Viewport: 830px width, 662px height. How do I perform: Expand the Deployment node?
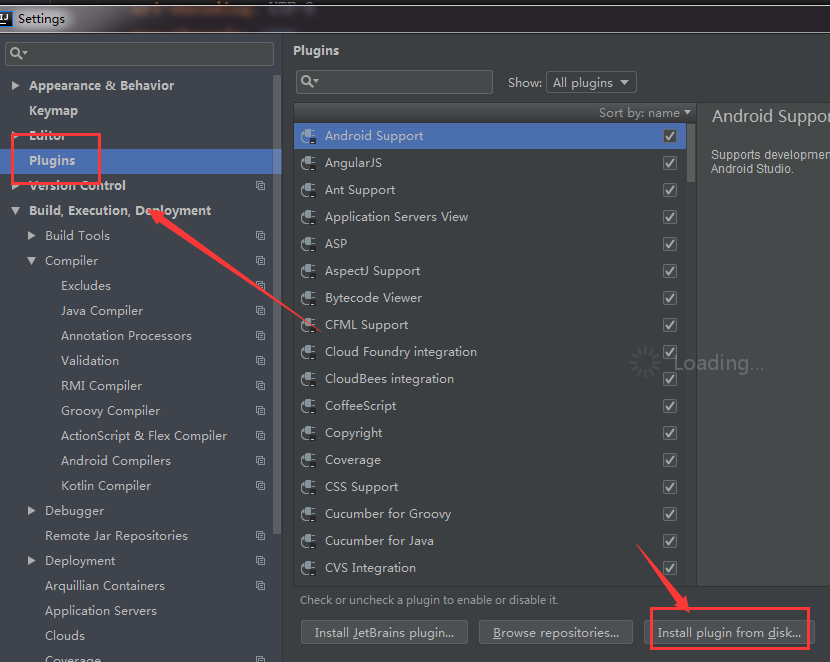point(32,560)
